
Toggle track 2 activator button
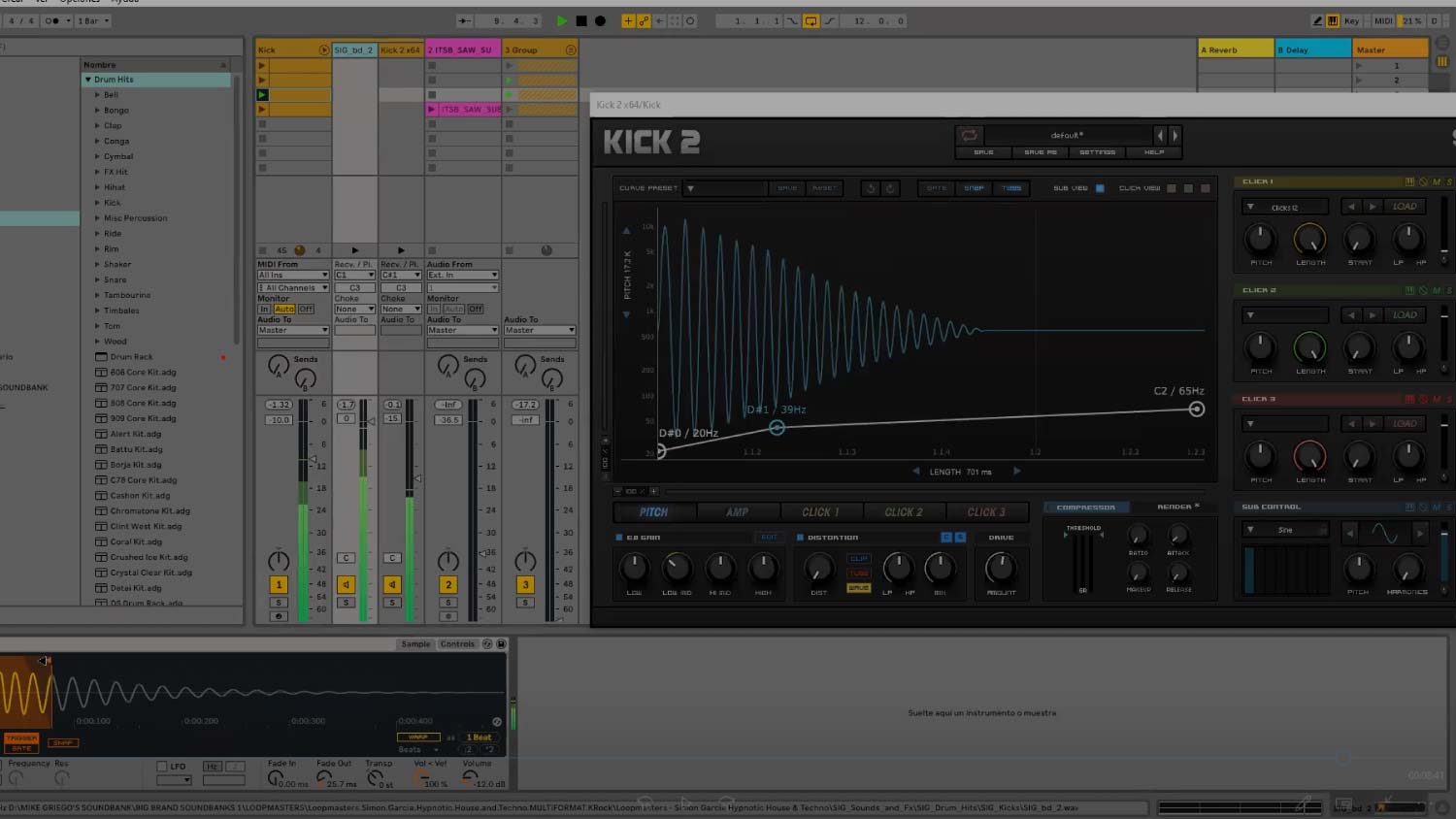click(447, 585)
